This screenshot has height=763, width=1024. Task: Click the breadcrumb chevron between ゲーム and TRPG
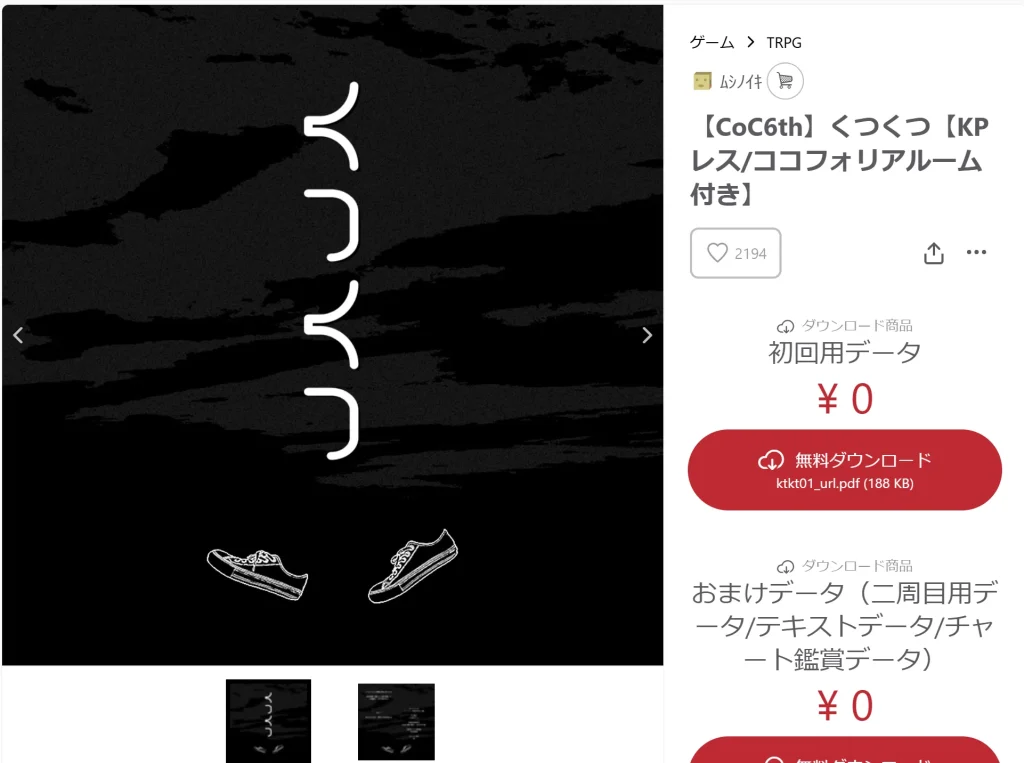(x=750, y=42)
